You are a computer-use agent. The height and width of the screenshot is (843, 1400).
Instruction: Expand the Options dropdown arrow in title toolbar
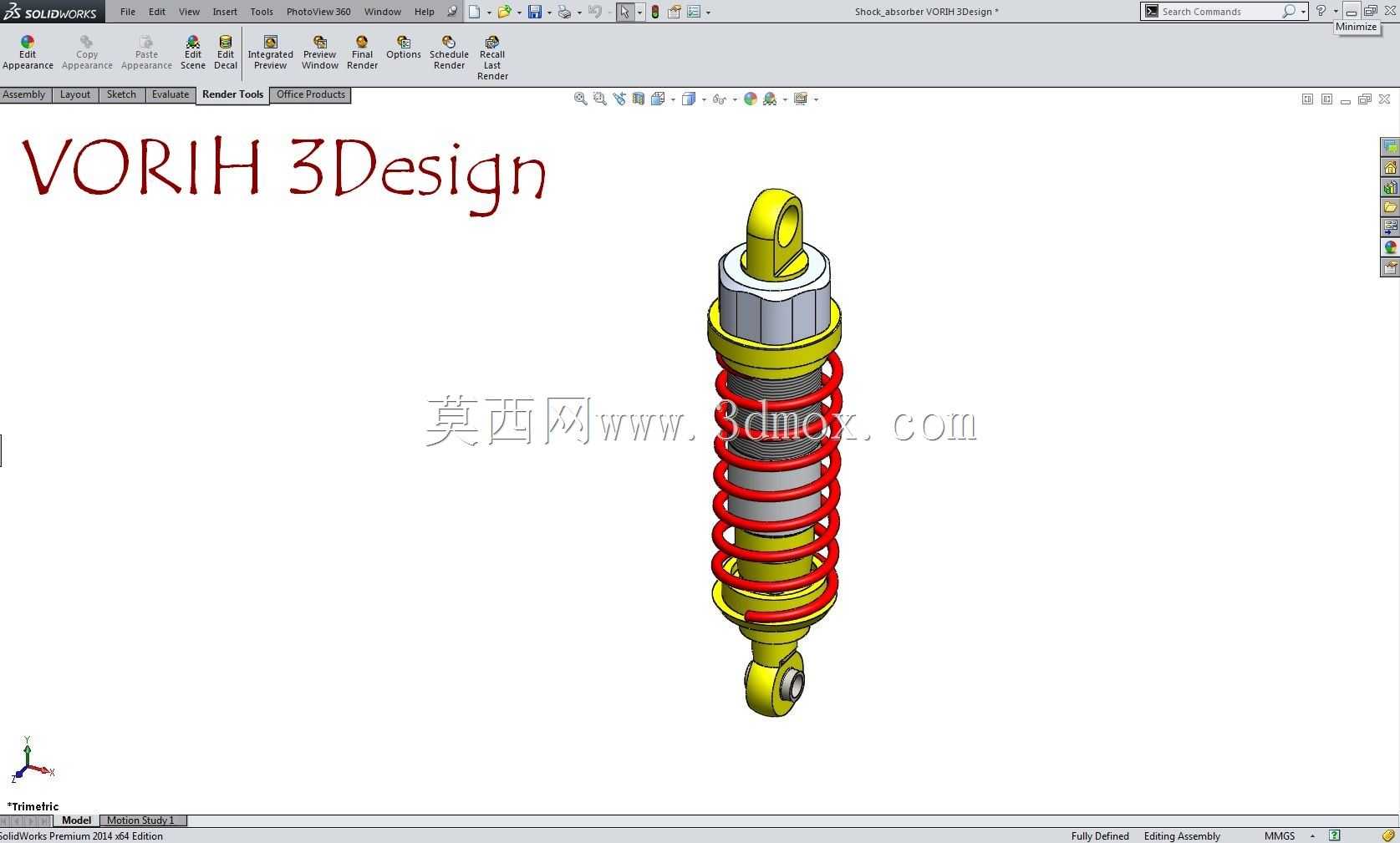coord(708,13)
